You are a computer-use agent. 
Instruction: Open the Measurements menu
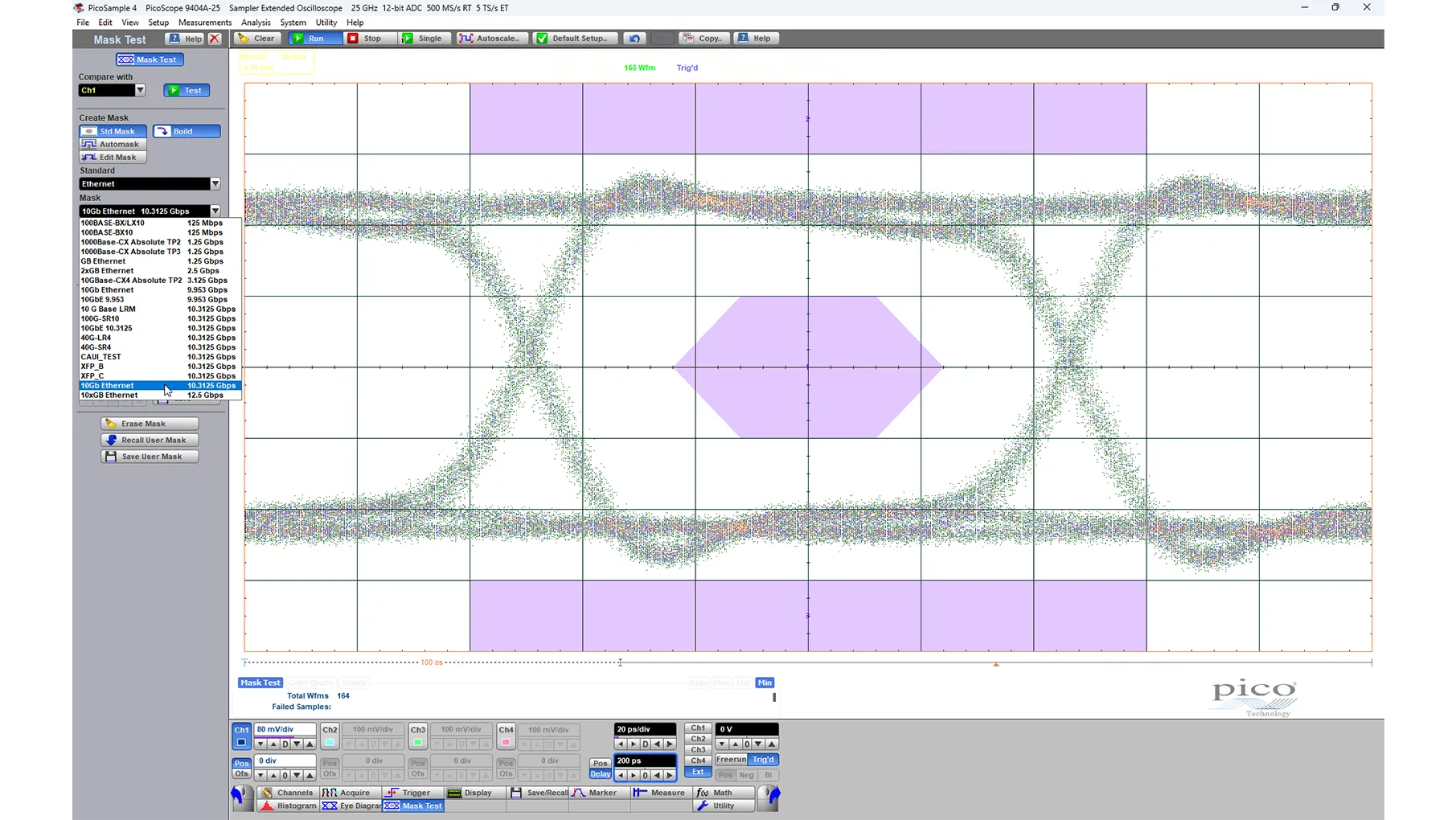[x=205, y=23]
